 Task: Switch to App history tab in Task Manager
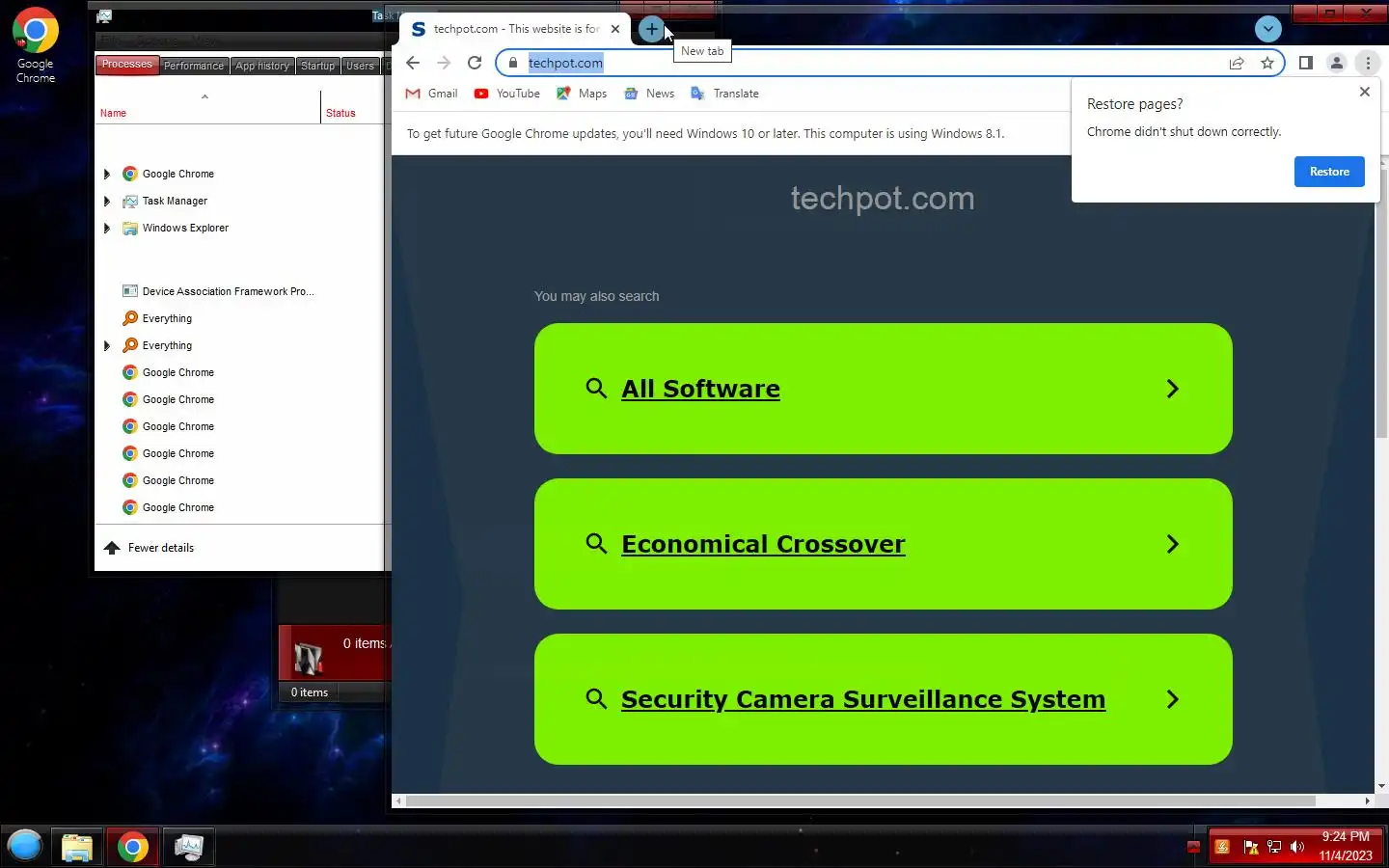261,66
